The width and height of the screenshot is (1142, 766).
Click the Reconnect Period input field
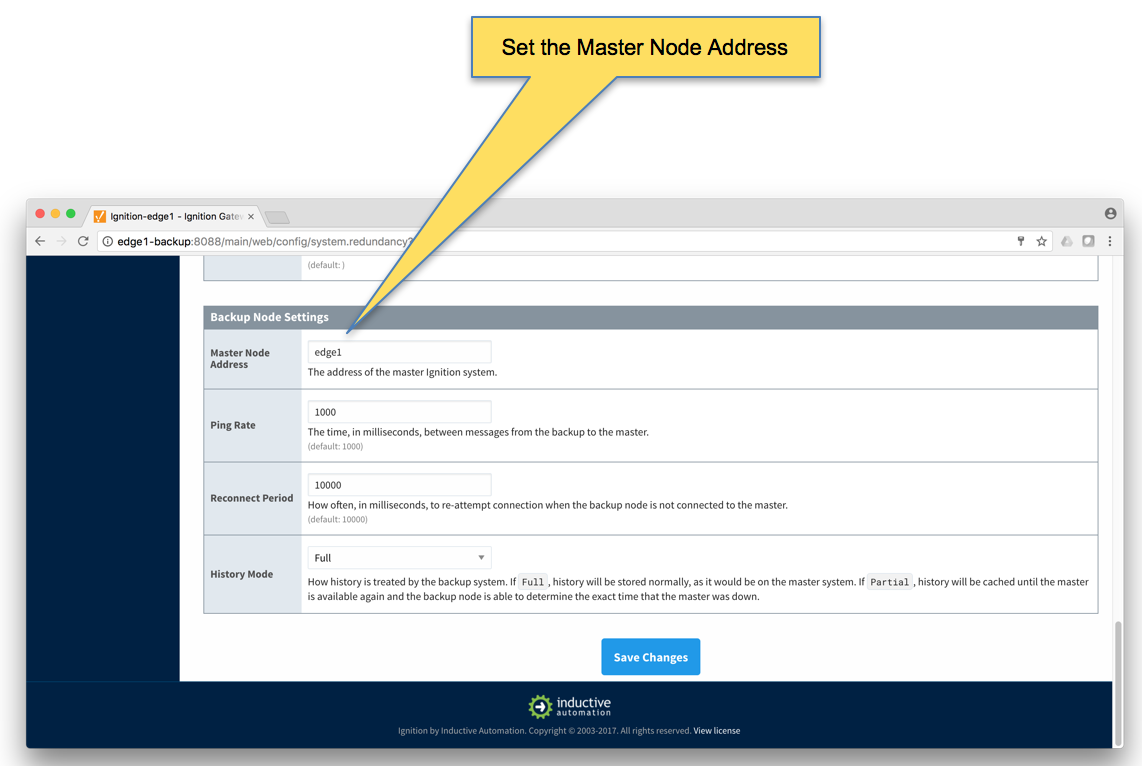click(x=399, y=484)
